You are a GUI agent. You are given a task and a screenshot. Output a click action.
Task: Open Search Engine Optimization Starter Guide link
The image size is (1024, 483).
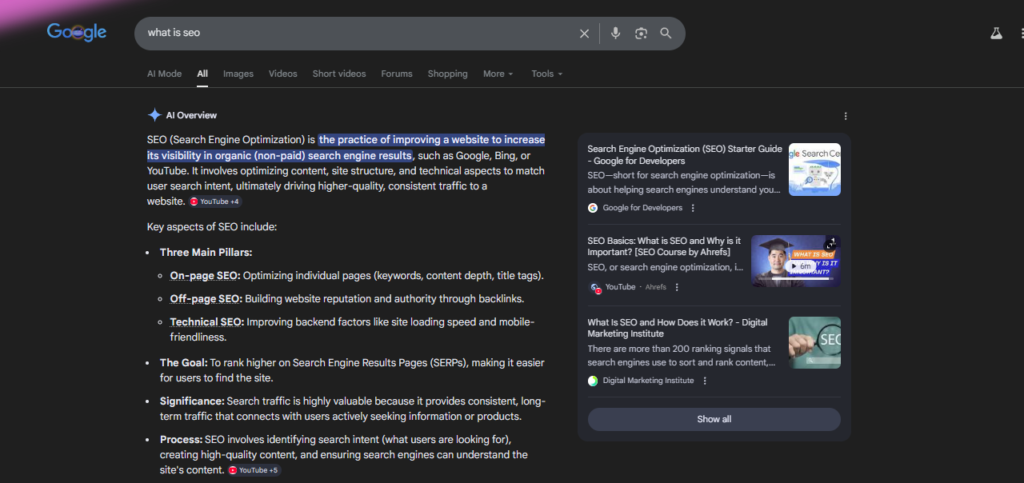point(684,155)
